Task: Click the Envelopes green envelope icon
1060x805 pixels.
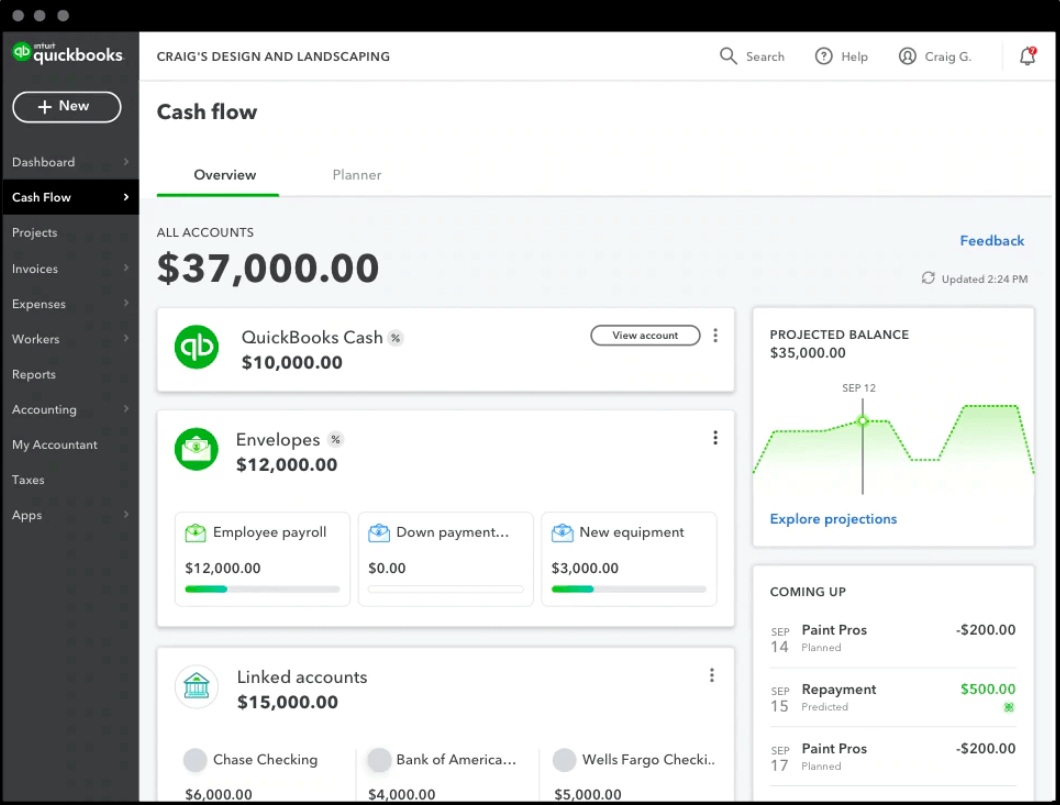Action: (196, 449)
